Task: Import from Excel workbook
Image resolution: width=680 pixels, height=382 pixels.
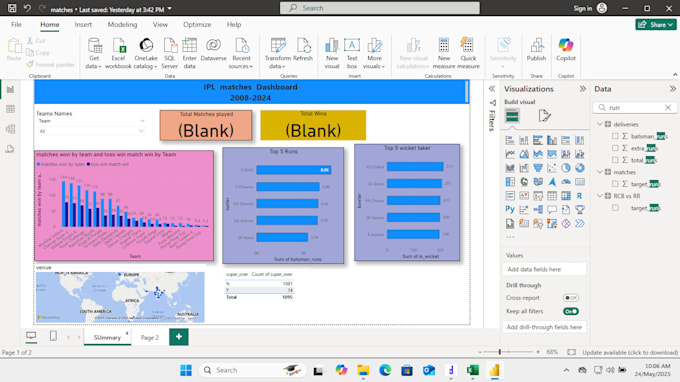Action: coord(118,53)
